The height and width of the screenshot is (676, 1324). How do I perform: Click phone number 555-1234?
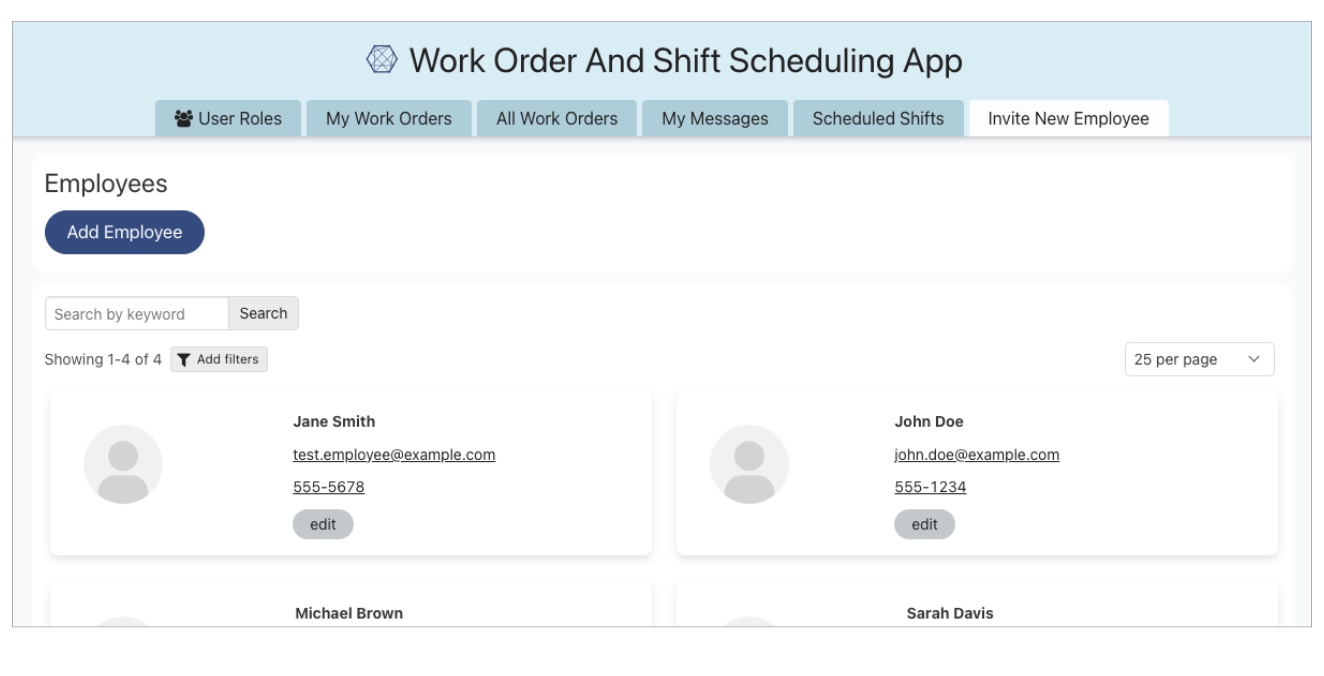pos(930,487)
